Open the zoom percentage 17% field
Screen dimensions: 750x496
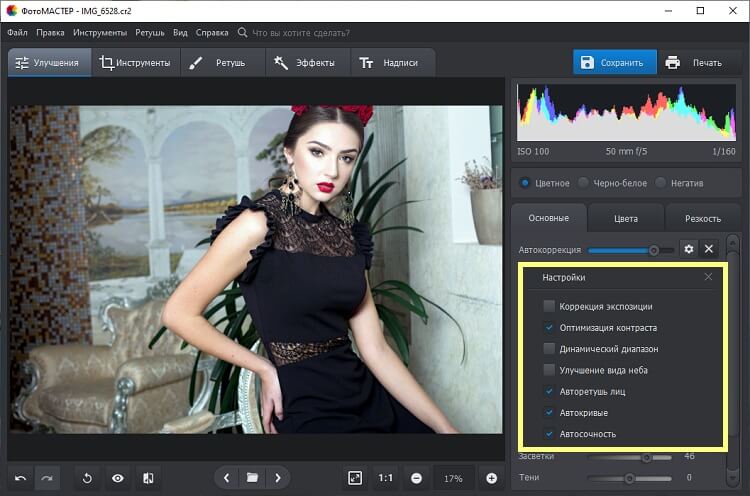453,478
